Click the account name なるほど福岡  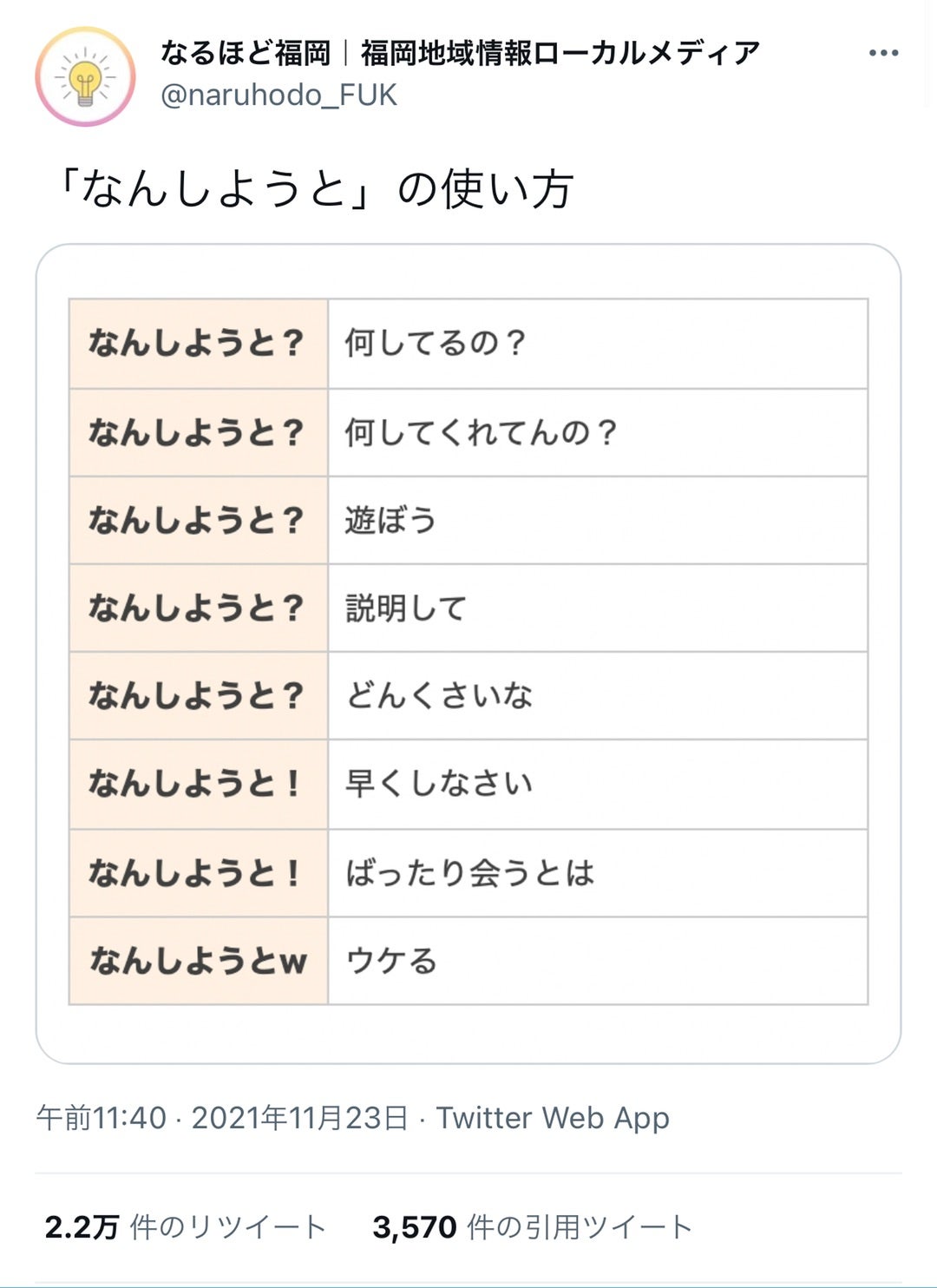pyautogui.click(x=459, y=52)
